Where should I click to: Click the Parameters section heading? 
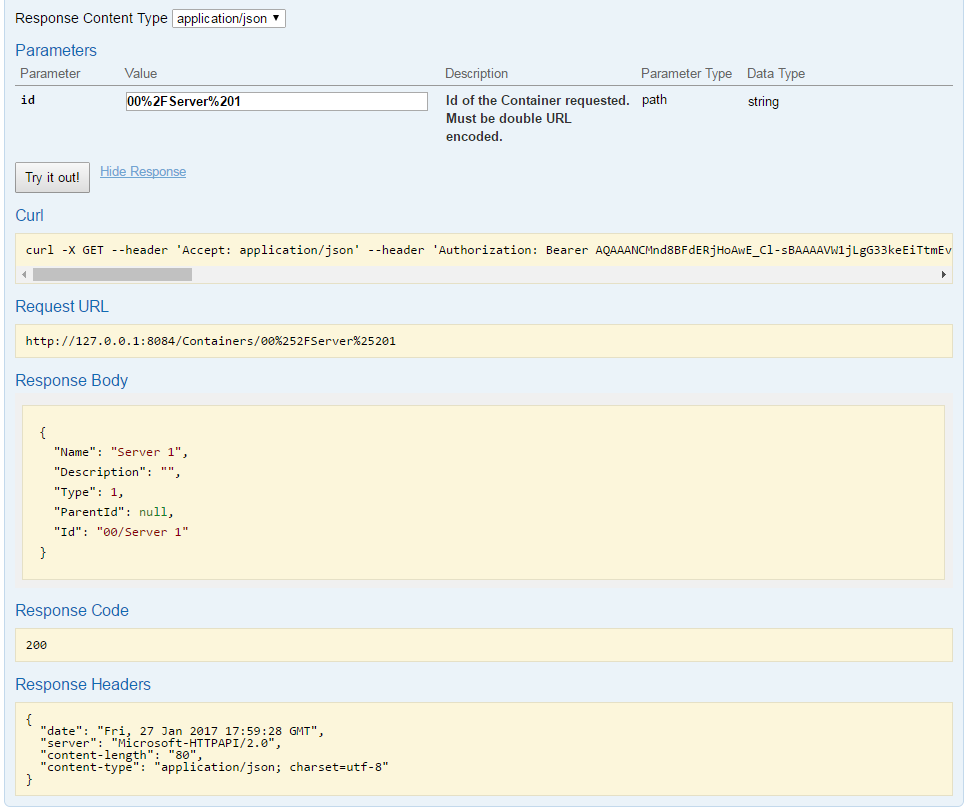(56, 50)
